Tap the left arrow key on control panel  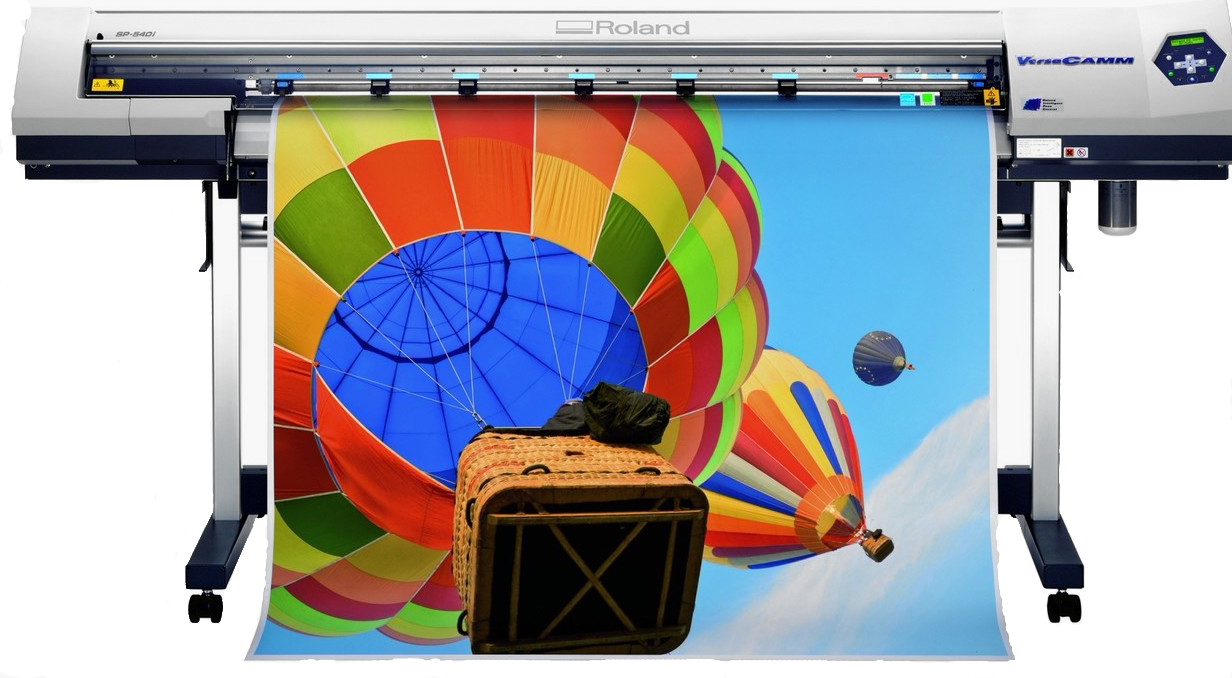pyautogui.click(x=1179, y=65)
